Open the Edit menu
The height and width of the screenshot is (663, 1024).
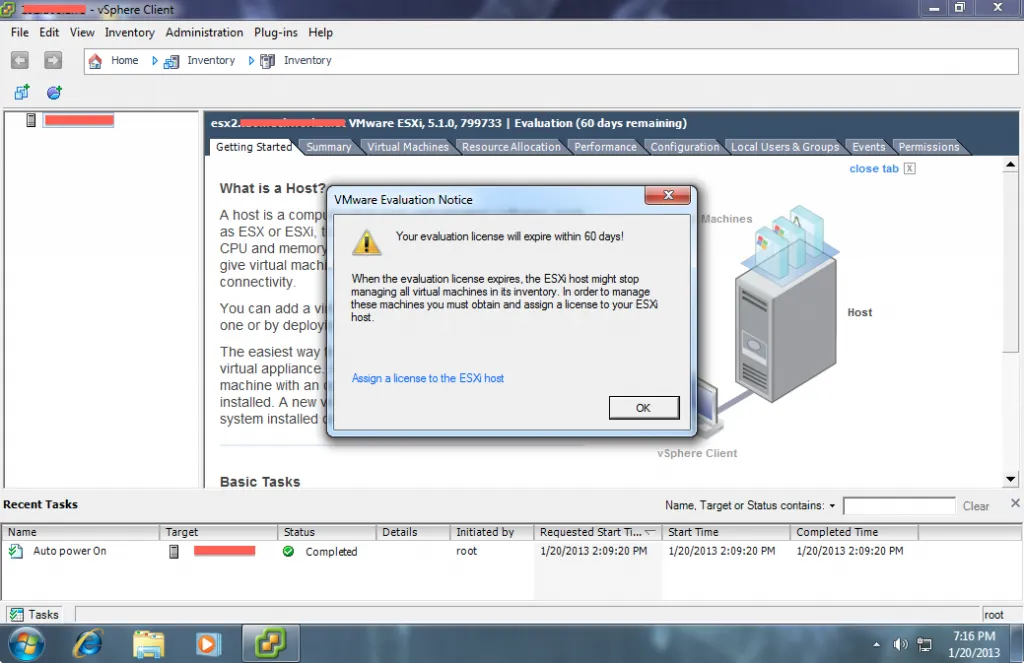(49, 33)
